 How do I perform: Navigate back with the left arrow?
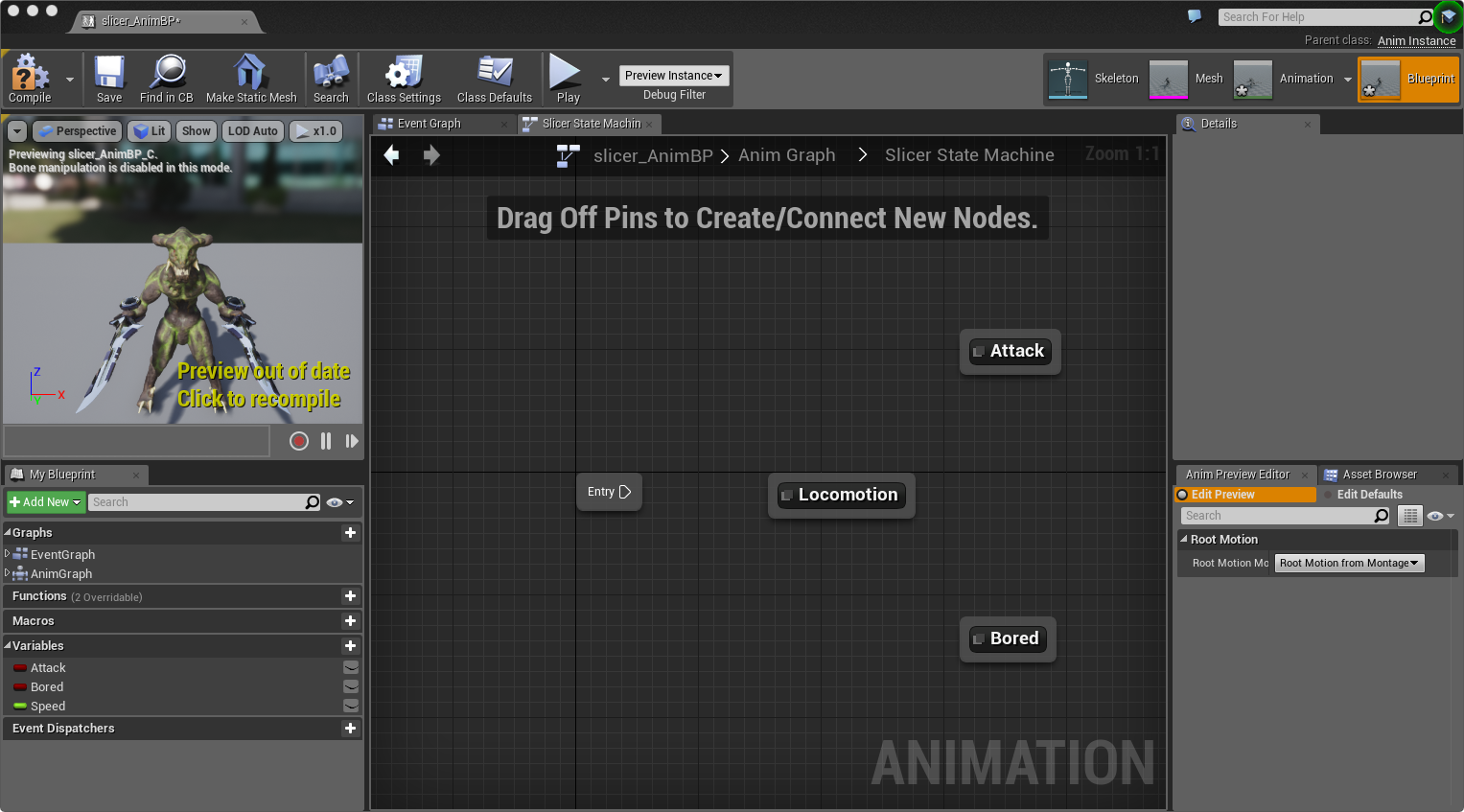(391, 155)
